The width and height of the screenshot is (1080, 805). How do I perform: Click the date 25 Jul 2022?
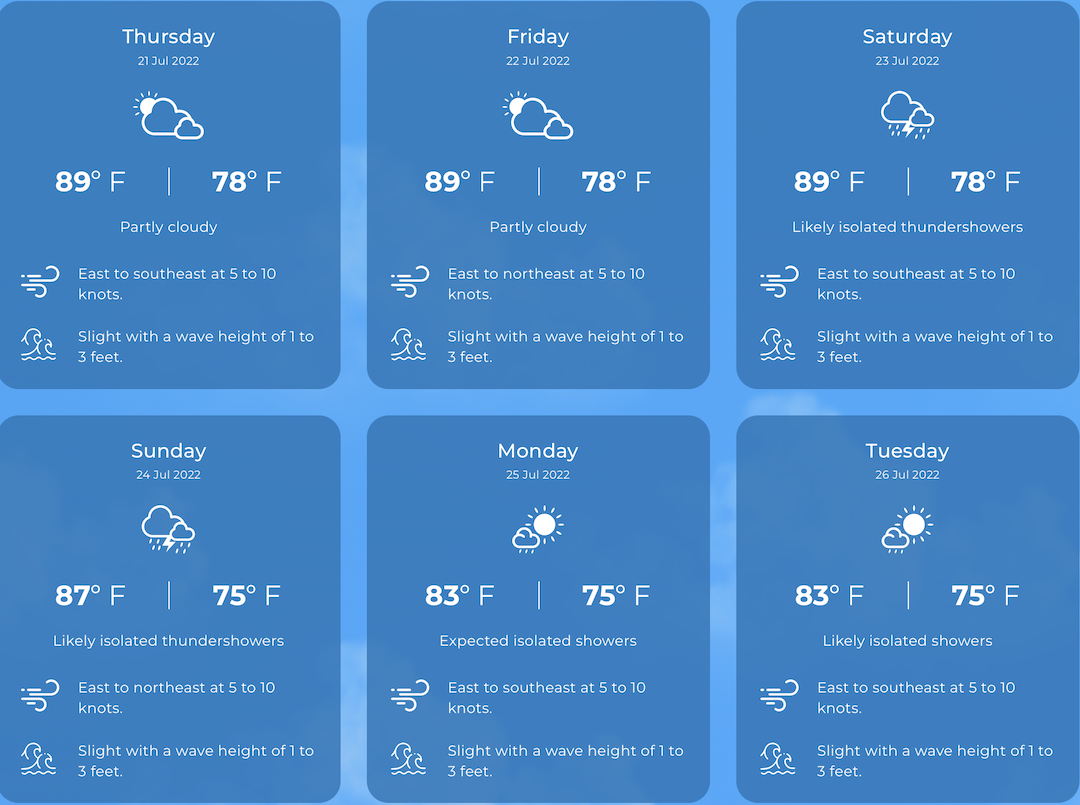point(538,475)
